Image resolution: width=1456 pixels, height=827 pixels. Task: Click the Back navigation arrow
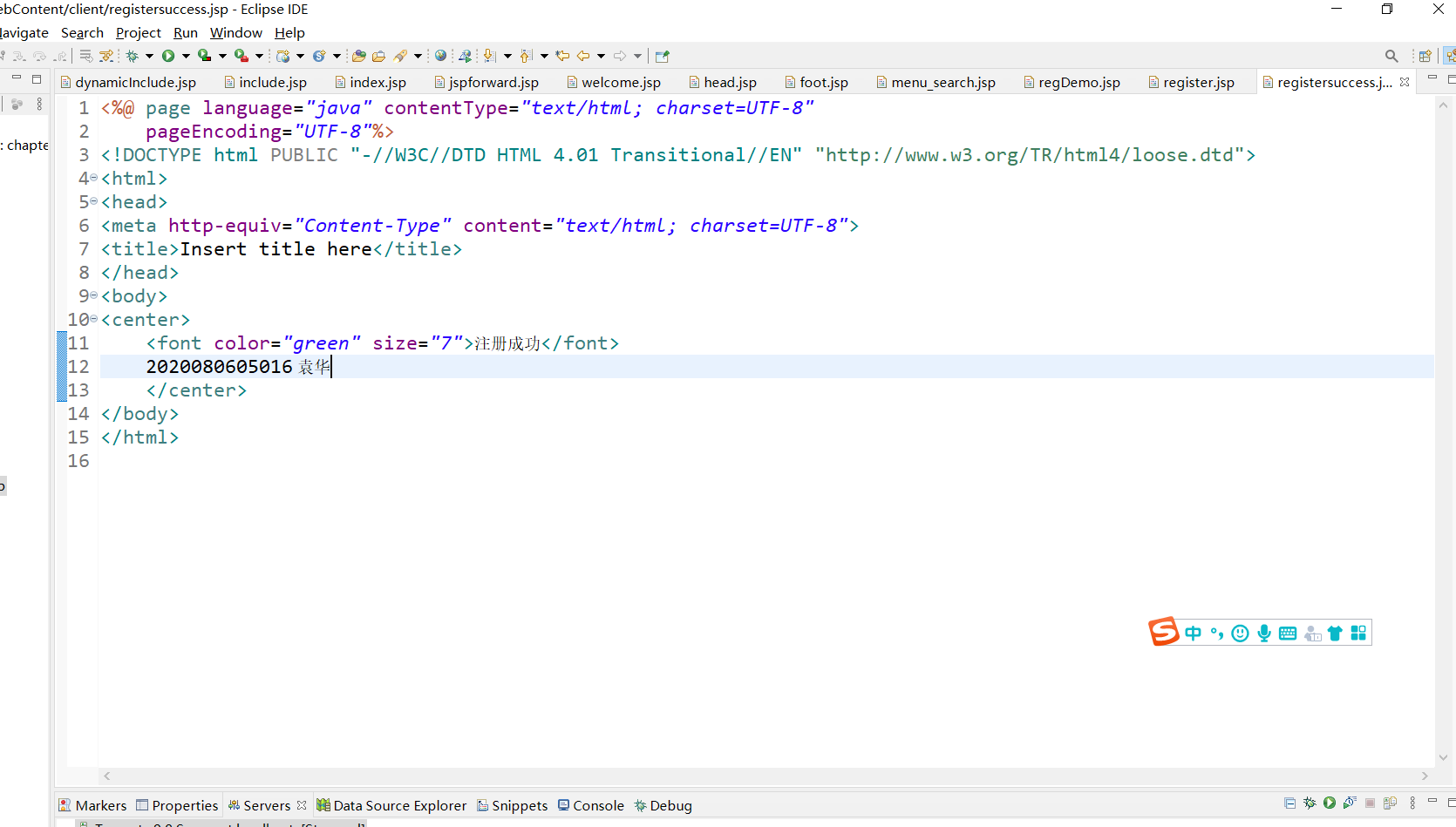point(583,56)
